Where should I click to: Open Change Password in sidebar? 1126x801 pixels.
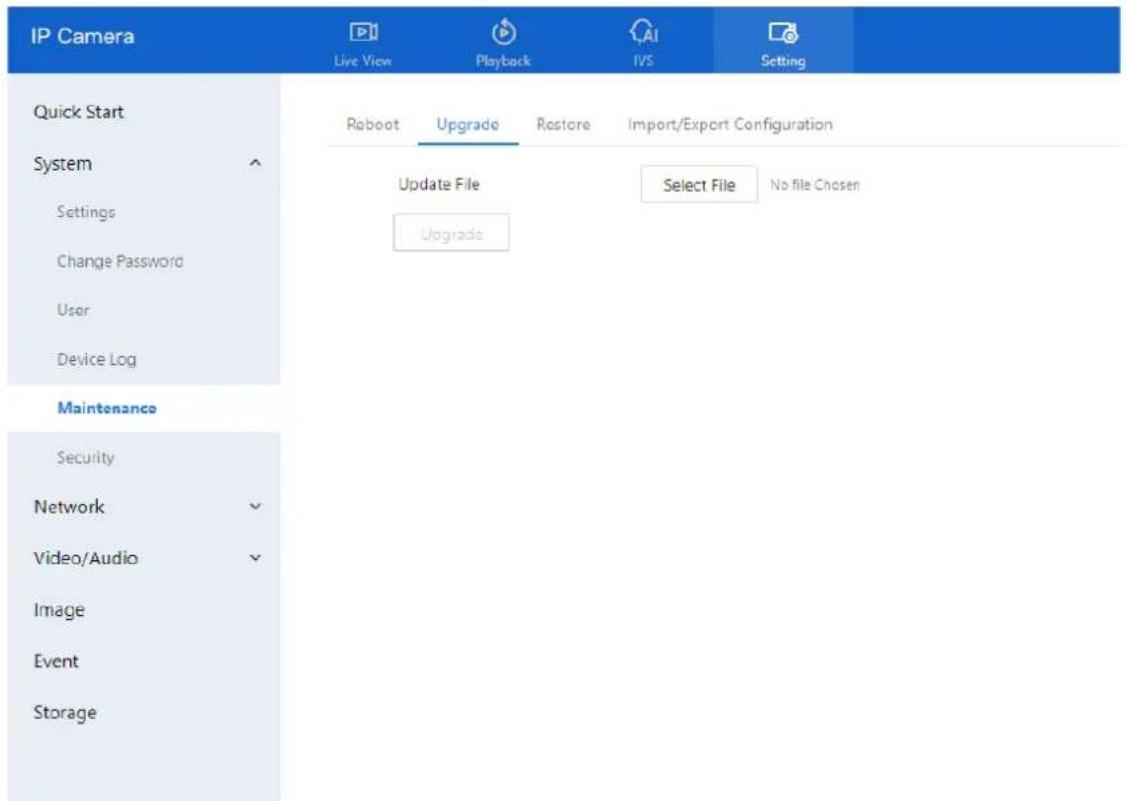(x=120, y=261)
